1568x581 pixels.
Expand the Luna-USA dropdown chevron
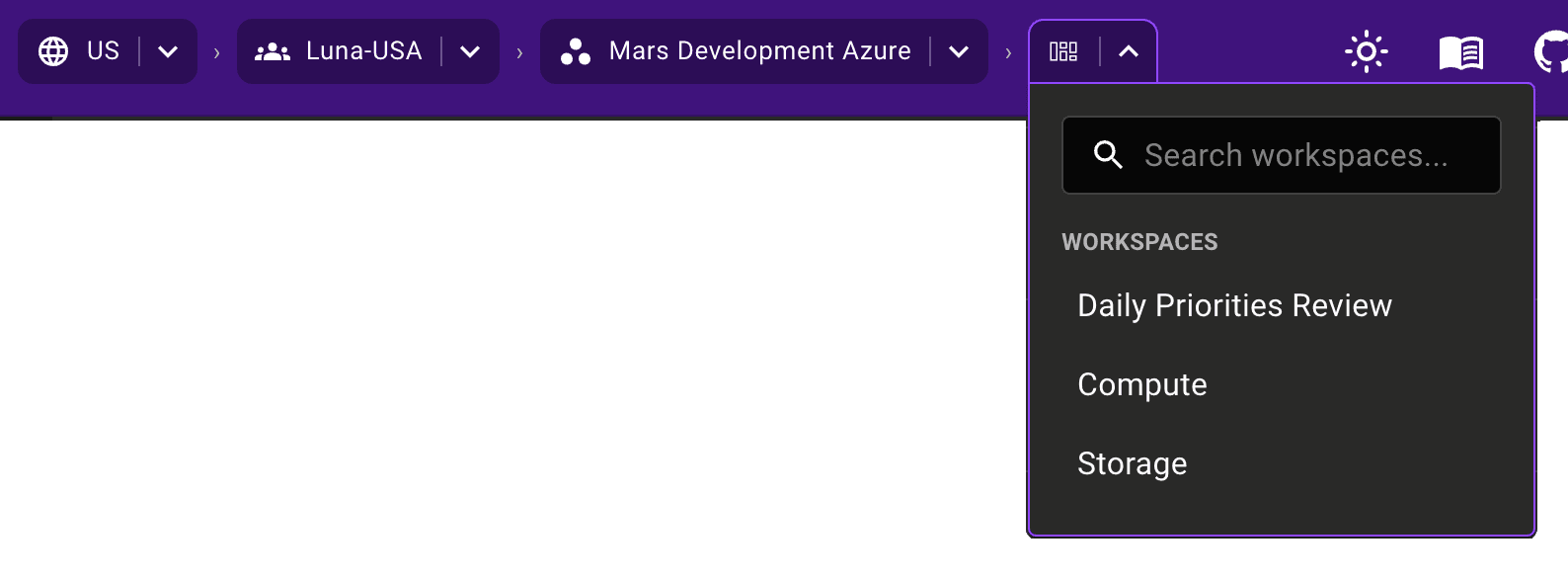470,51
